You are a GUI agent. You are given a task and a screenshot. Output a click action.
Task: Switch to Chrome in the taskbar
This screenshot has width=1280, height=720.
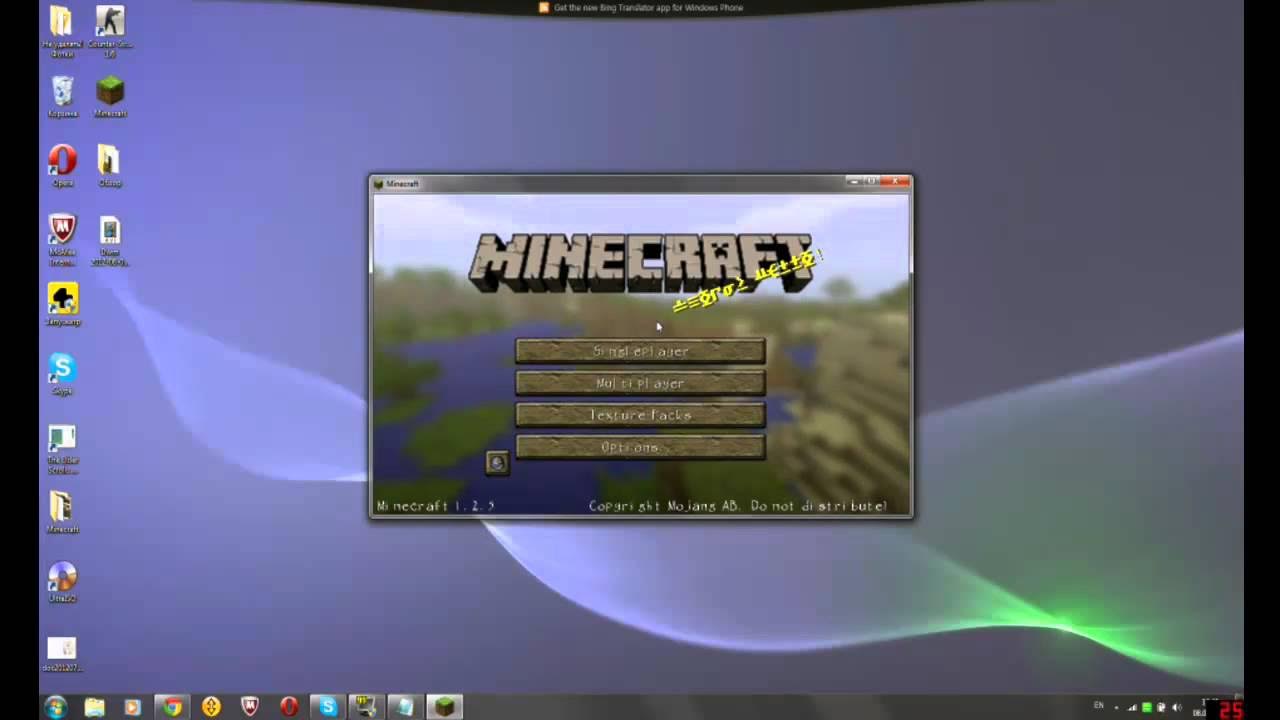point(172,707)
